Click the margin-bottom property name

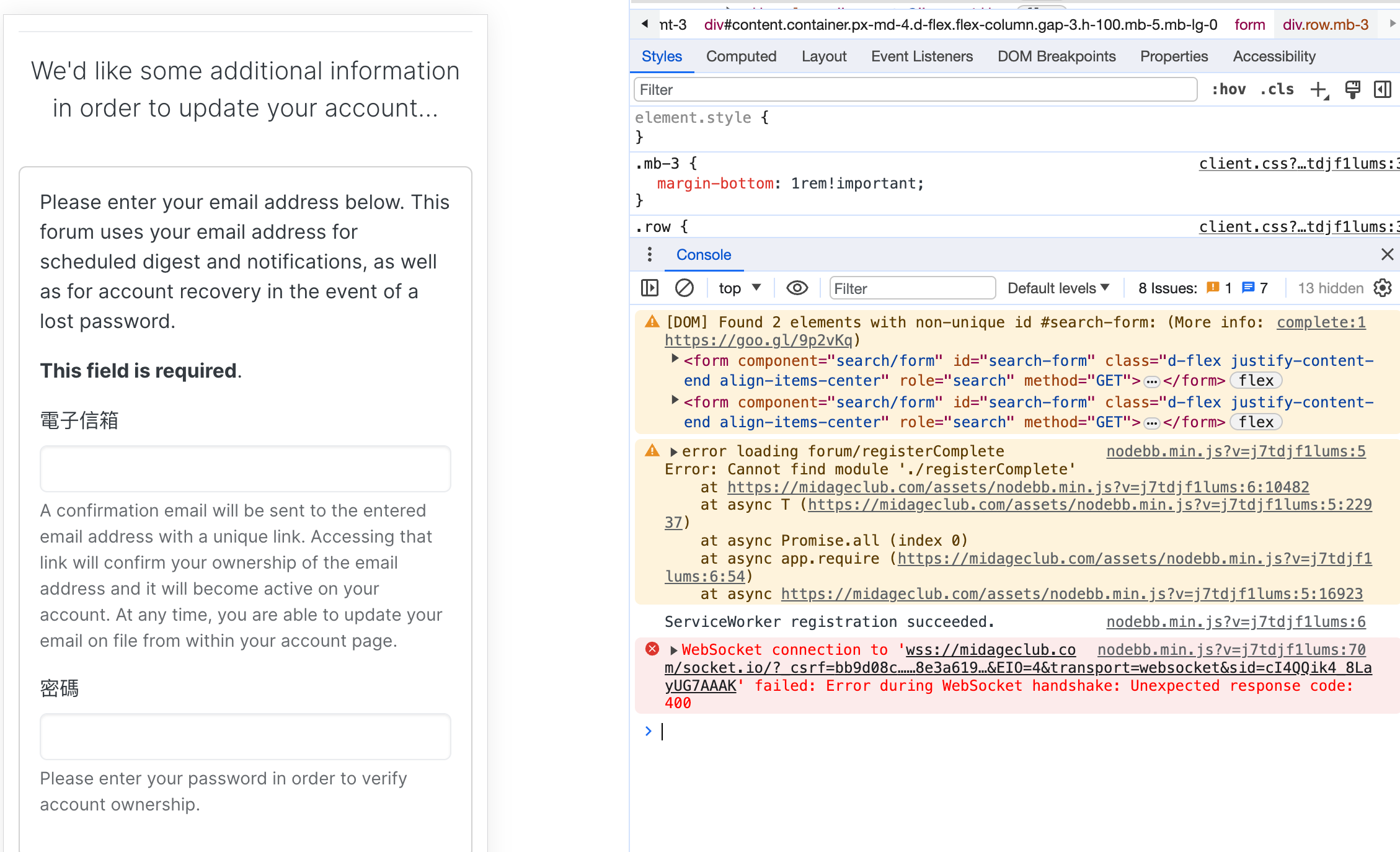715,184
